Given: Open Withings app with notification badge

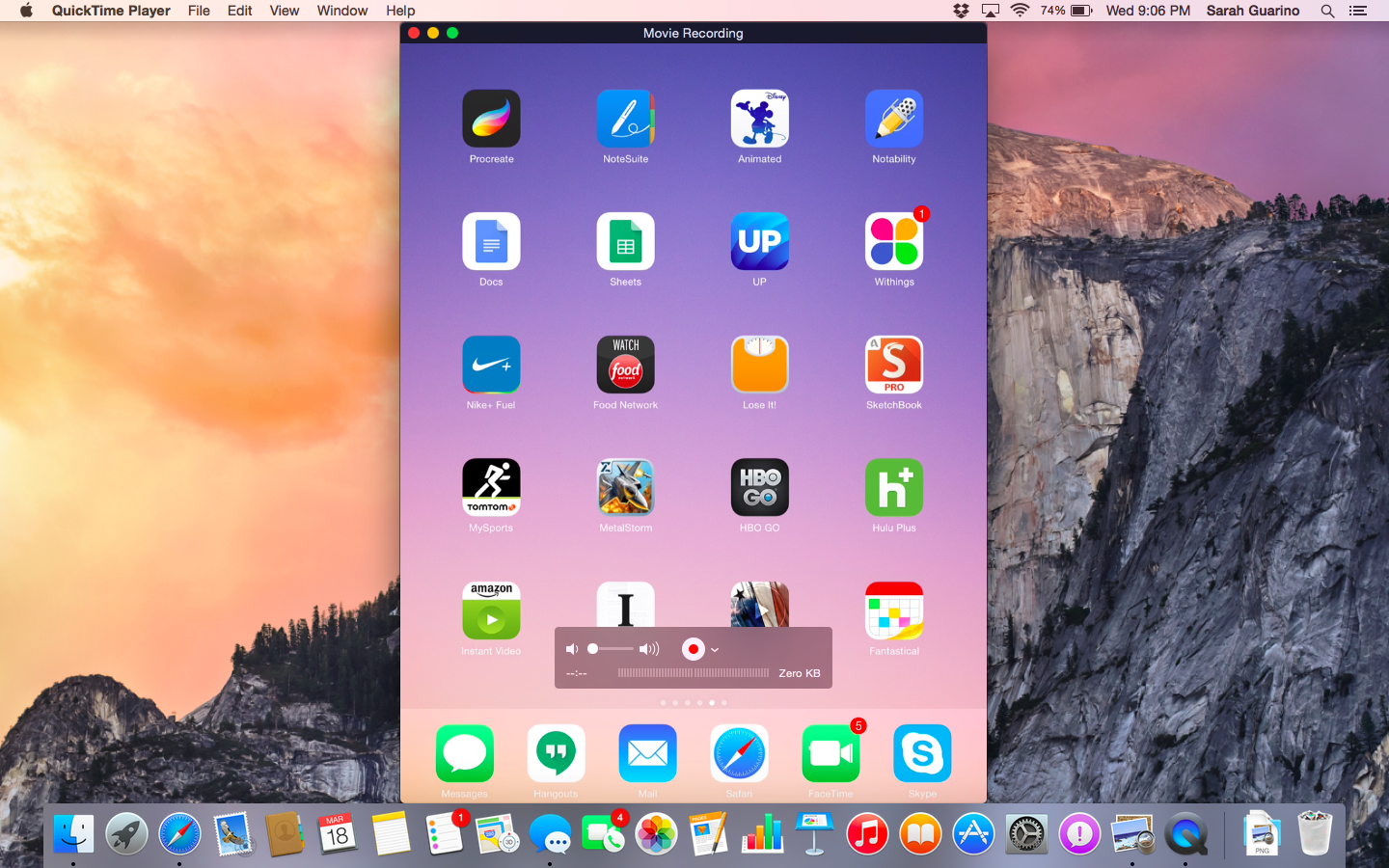Looking at the screenshot, I should tap(894, 241).
